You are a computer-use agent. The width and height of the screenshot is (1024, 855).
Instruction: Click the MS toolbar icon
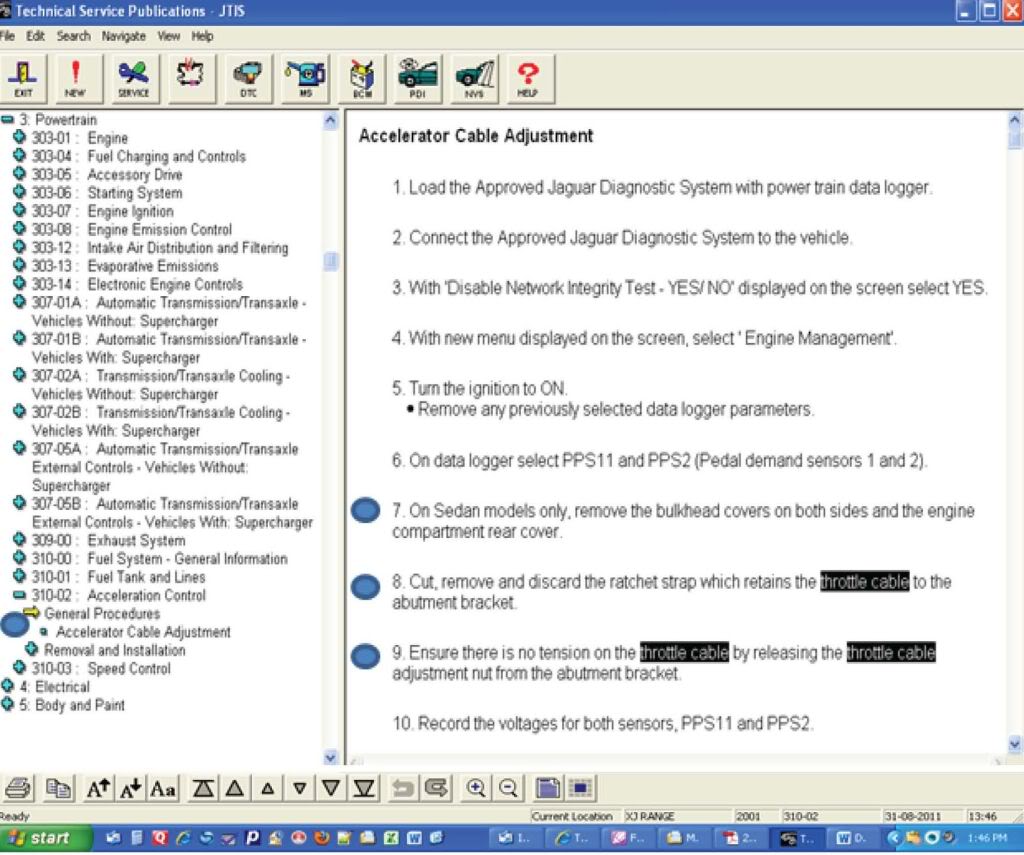pos(306,78)
